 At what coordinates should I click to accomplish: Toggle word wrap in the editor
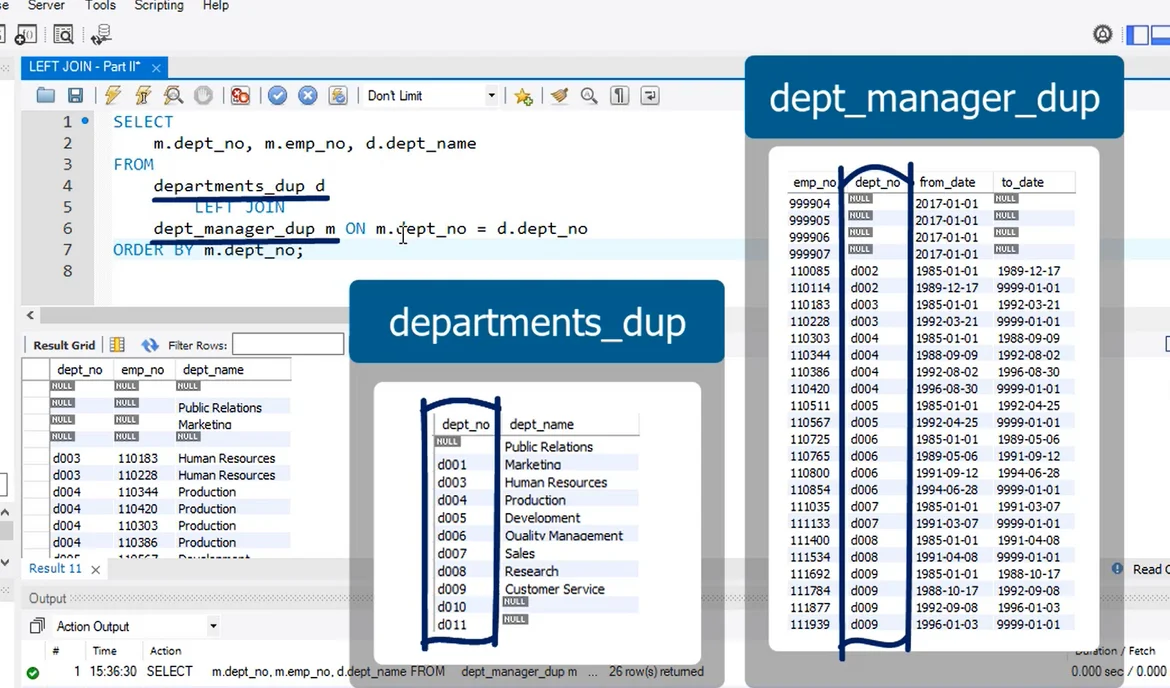pos(650,96)
